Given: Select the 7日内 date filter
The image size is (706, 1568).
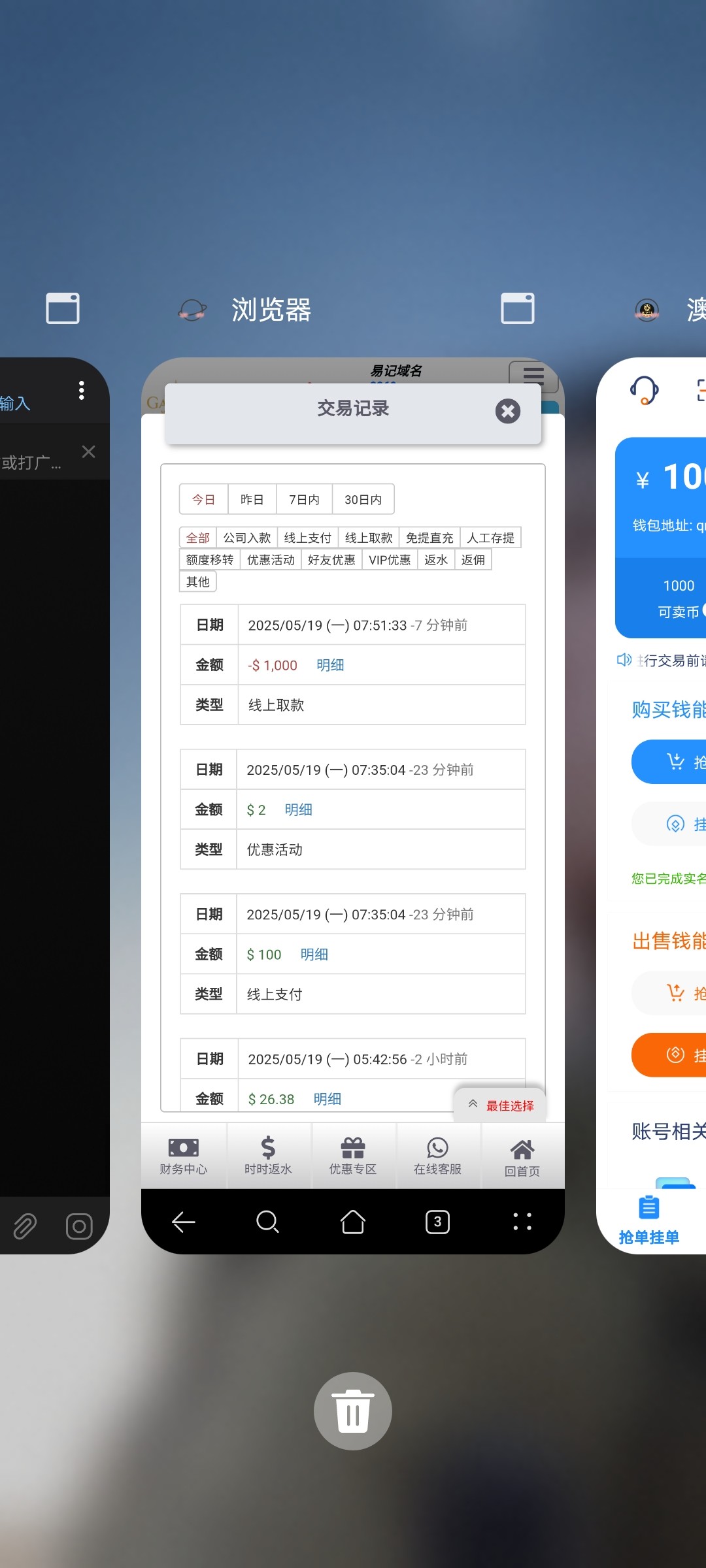Looking at the screenshot, I should 304,500.
